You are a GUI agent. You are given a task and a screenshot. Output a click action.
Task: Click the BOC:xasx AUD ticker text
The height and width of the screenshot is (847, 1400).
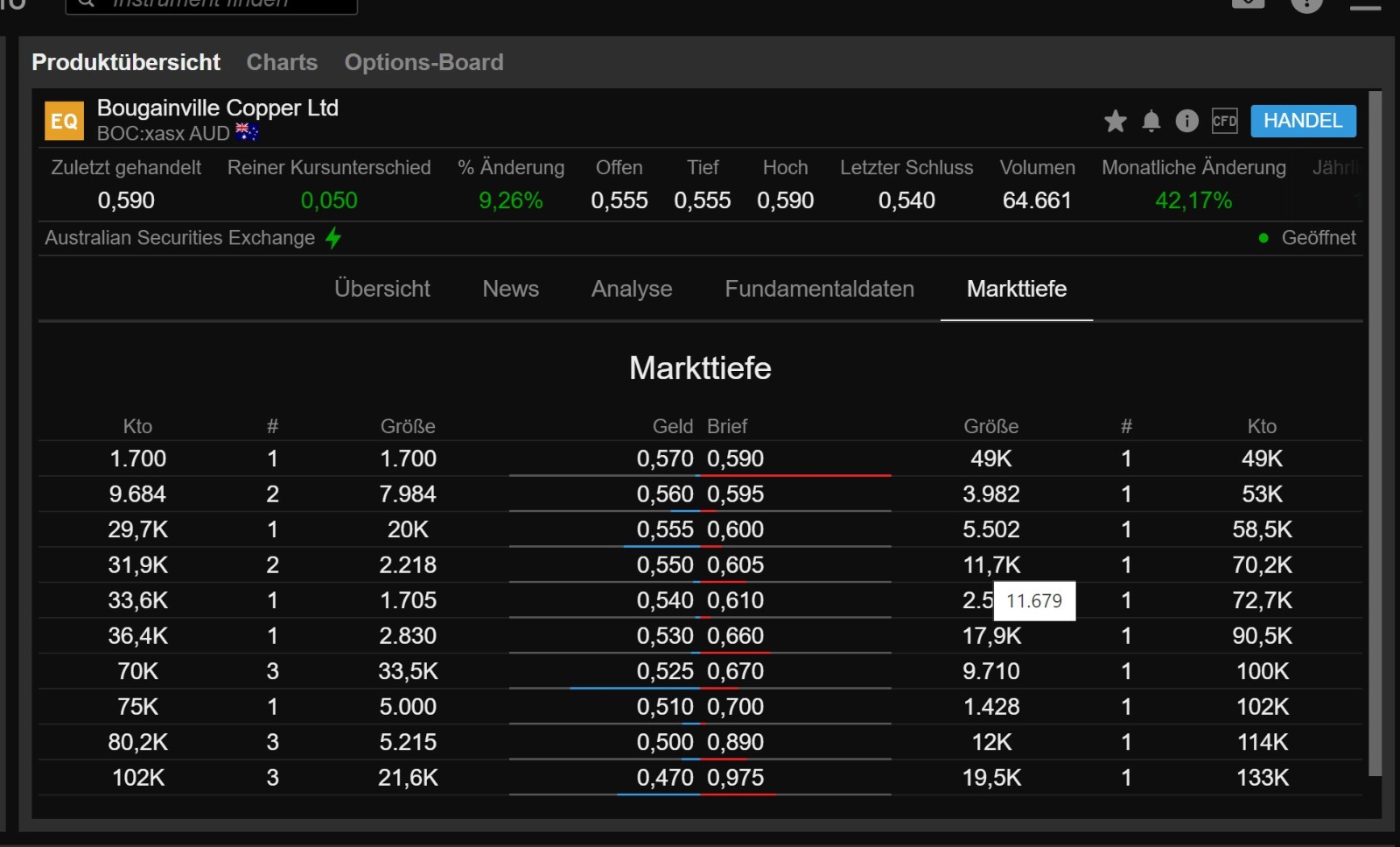click(163, 133)
